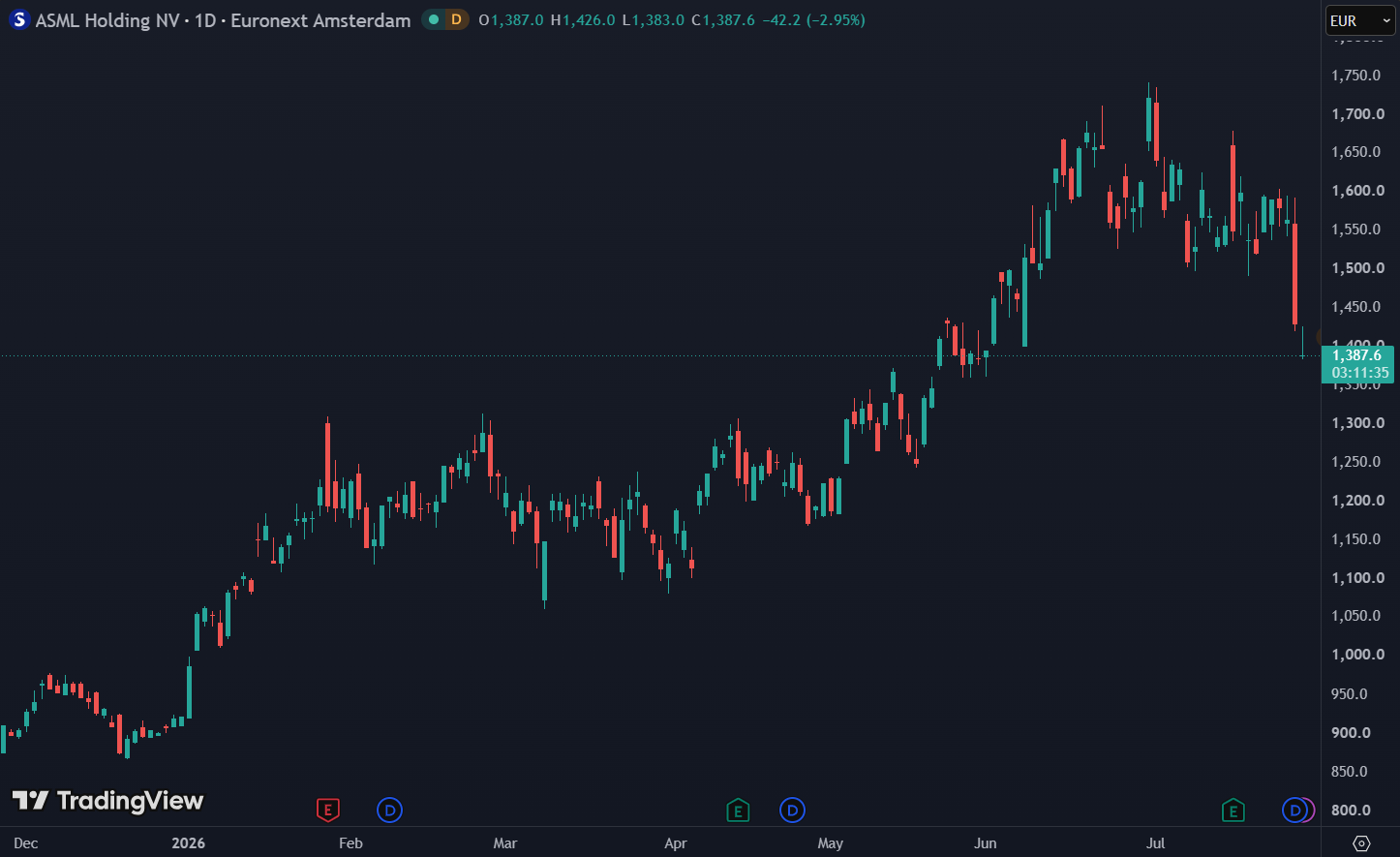Viewport: 1400px width, 857px height.
Task: Click the 1,600.0 price axis label
Action: tap(1357, 191)
